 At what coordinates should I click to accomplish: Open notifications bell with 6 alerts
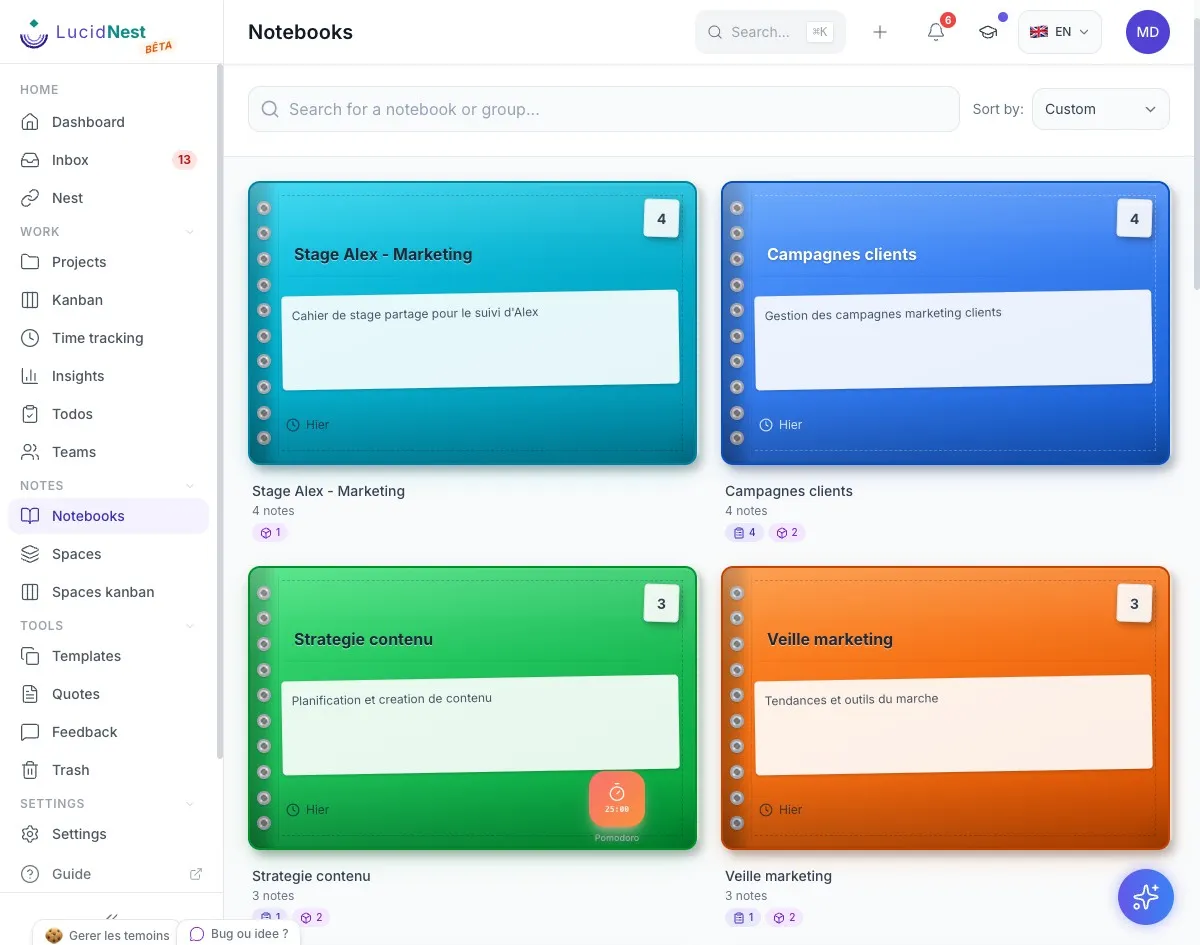pyautogui.click(x=936, y=32)
